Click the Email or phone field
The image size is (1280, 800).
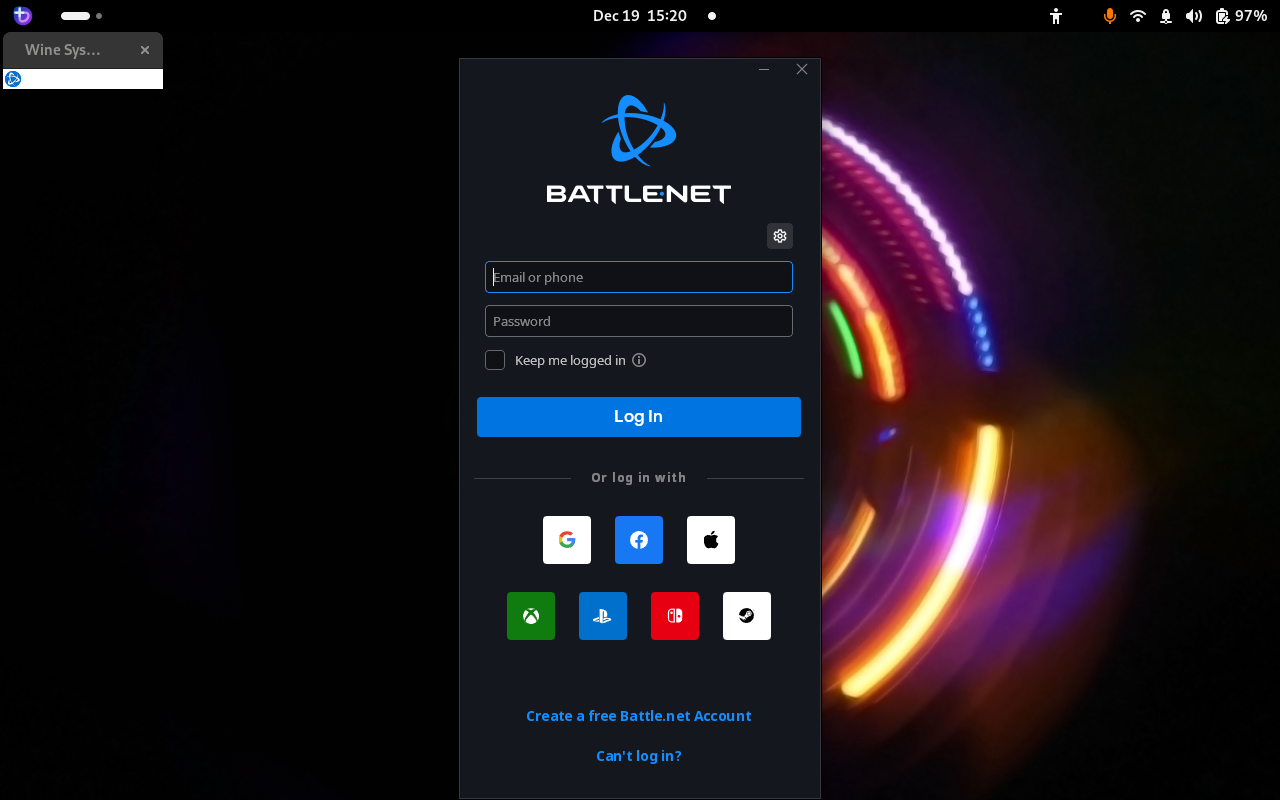(x=639, y=277)
